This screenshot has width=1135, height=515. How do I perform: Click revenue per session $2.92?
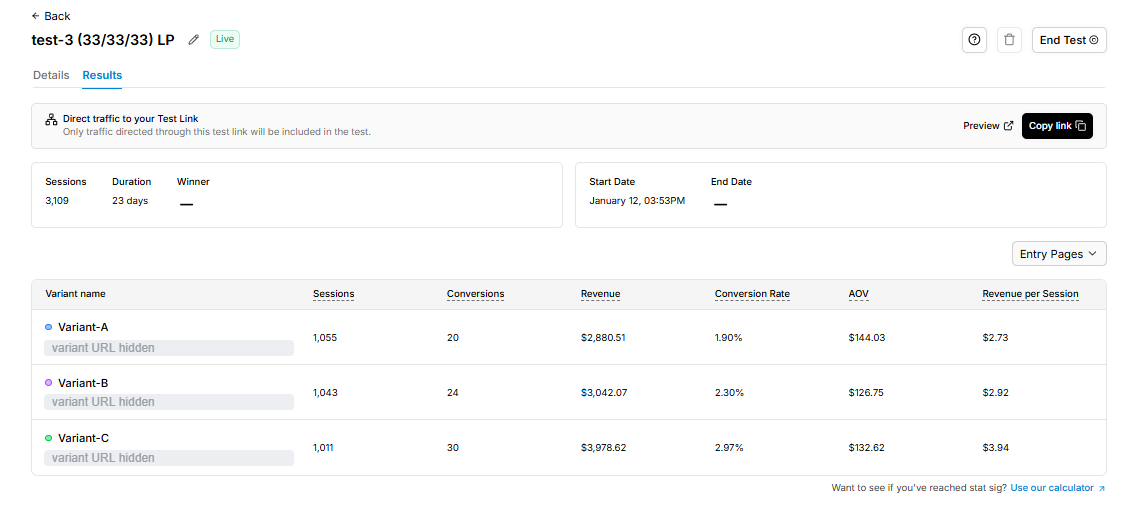[x=995, y=393]
